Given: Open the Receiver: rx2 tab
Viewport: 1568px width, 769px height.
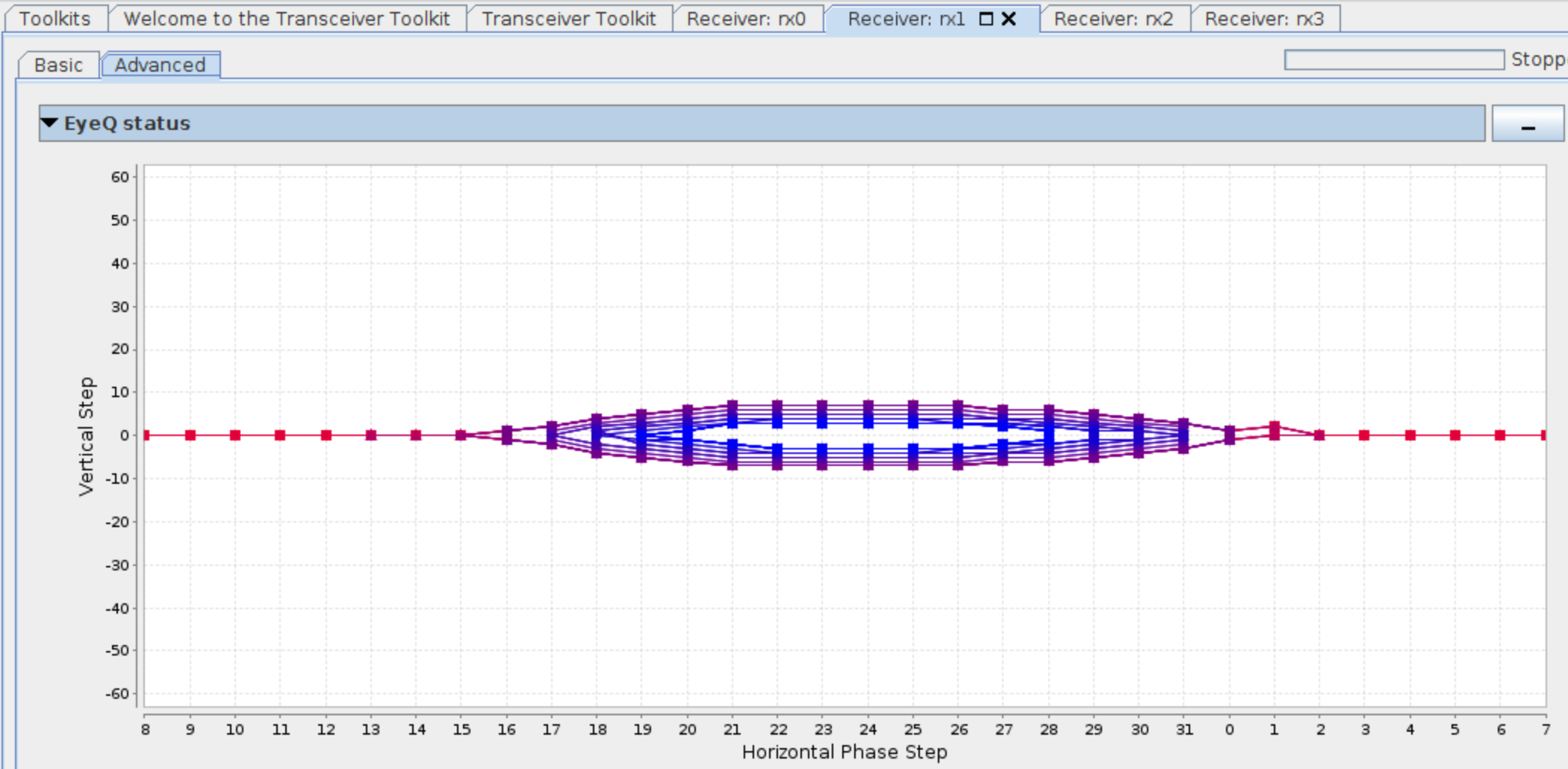Looking at the screenshot, I should click(1113, 19).
